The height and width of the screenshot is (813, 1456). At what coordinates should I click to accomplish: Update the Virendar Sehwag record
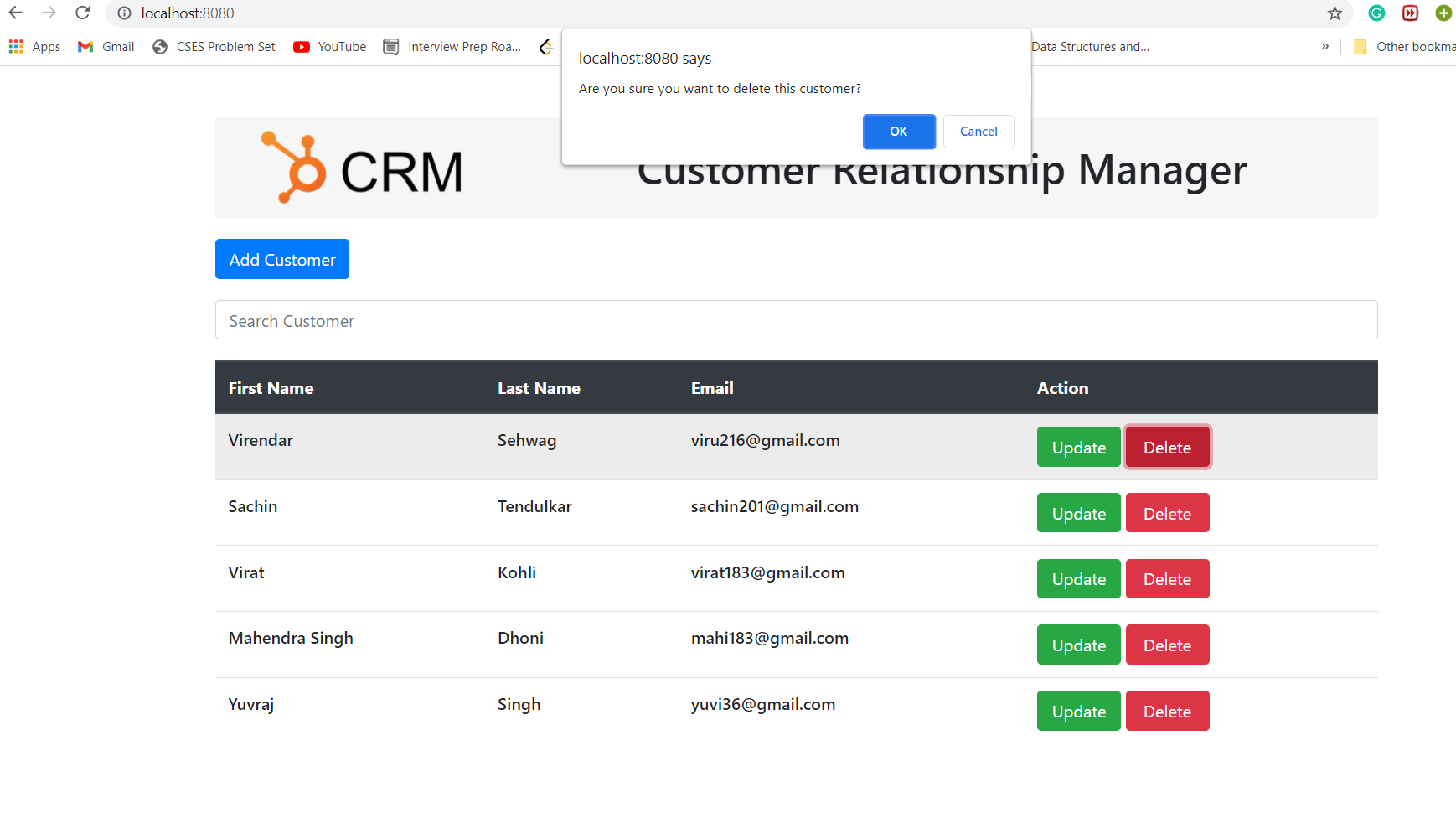(x=1079, y=448)
